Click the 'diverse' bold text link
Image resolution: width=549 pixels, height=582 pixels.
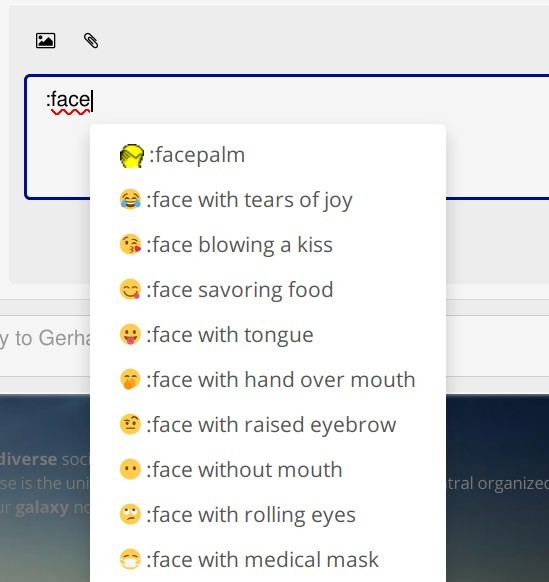pyautogui.click(x=28, y=460)
